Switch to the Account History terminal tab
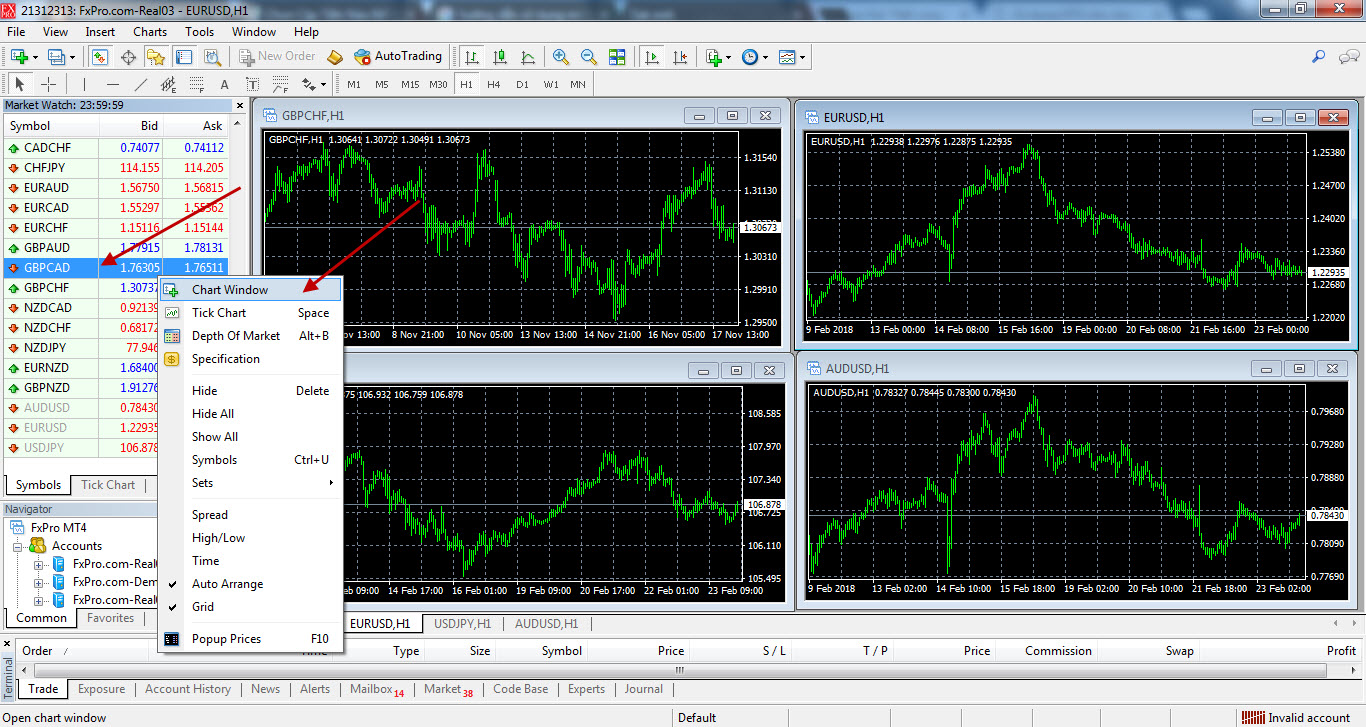 tap(188, 689)
